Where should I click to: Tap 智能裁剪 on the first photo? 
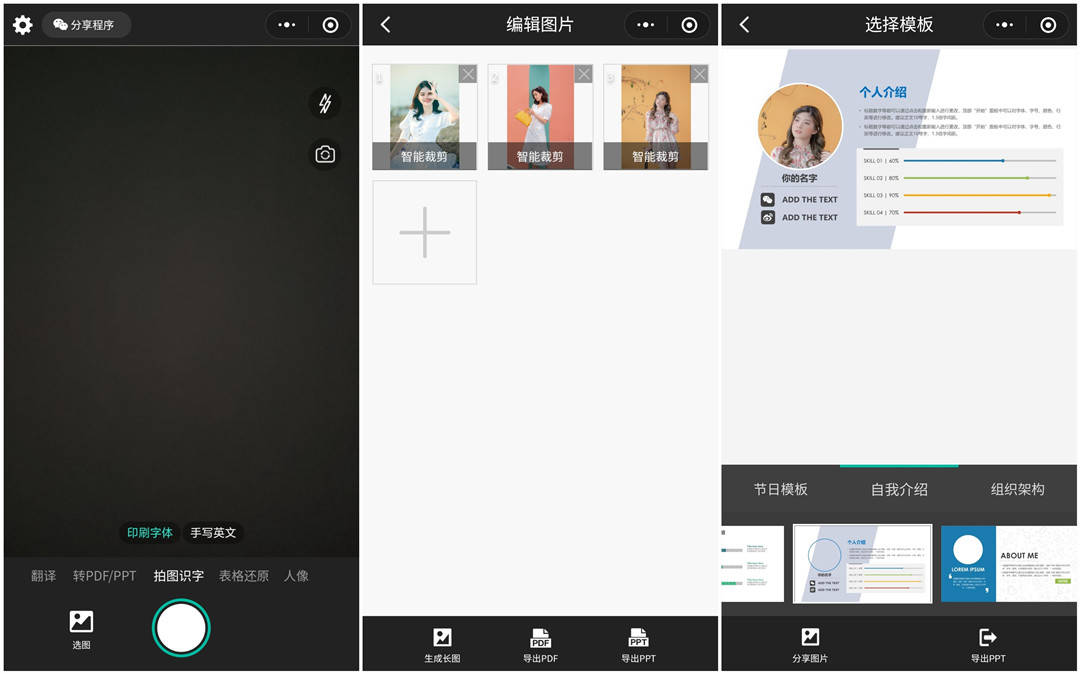[x=424, y=156]
